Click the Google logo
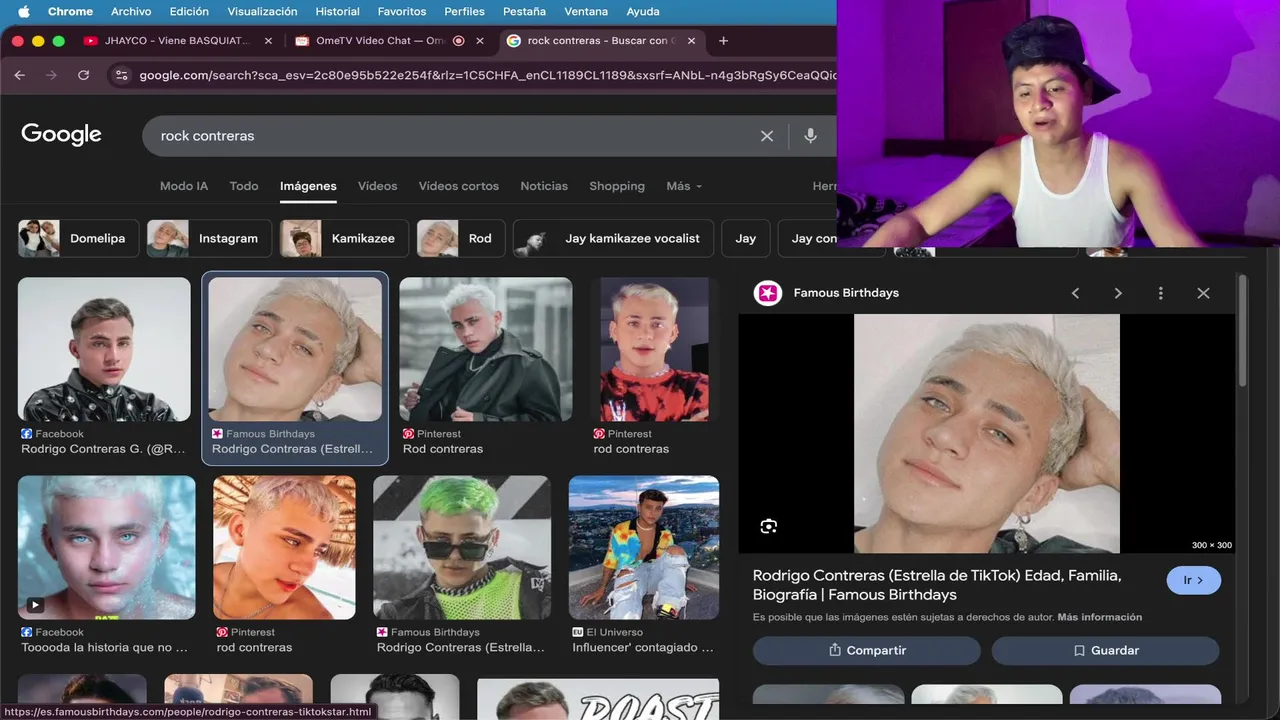 point(61,134)
